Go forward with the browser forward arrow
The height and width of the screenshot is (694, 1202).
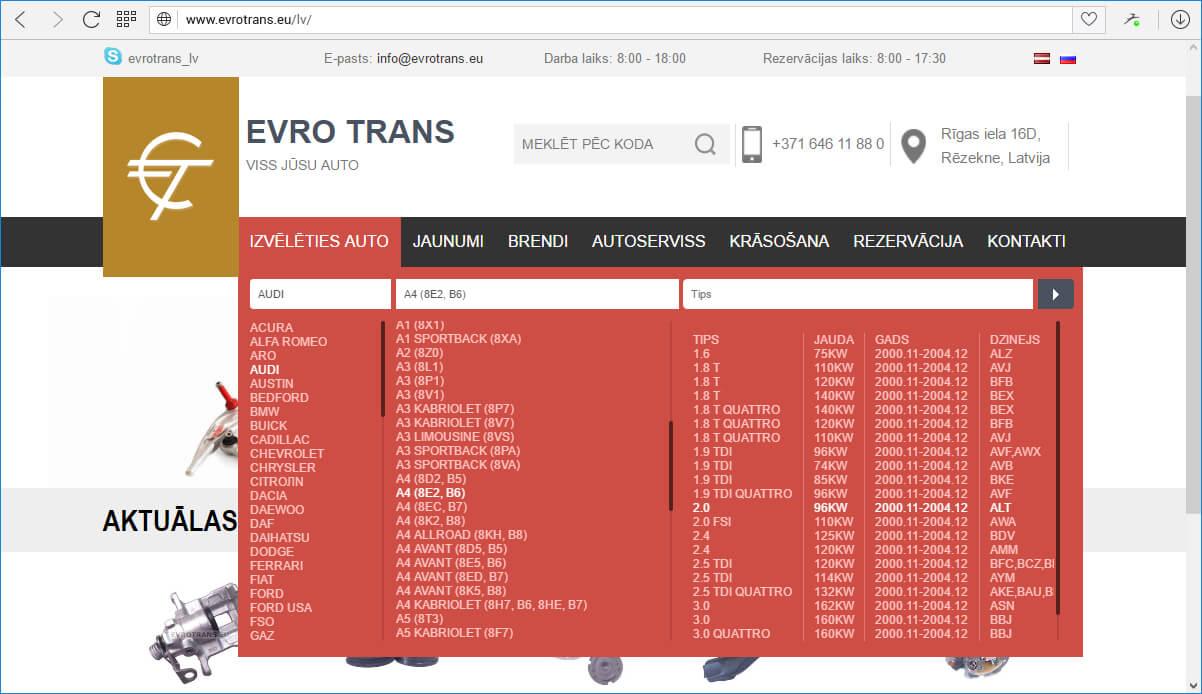[x=57, y=19]
